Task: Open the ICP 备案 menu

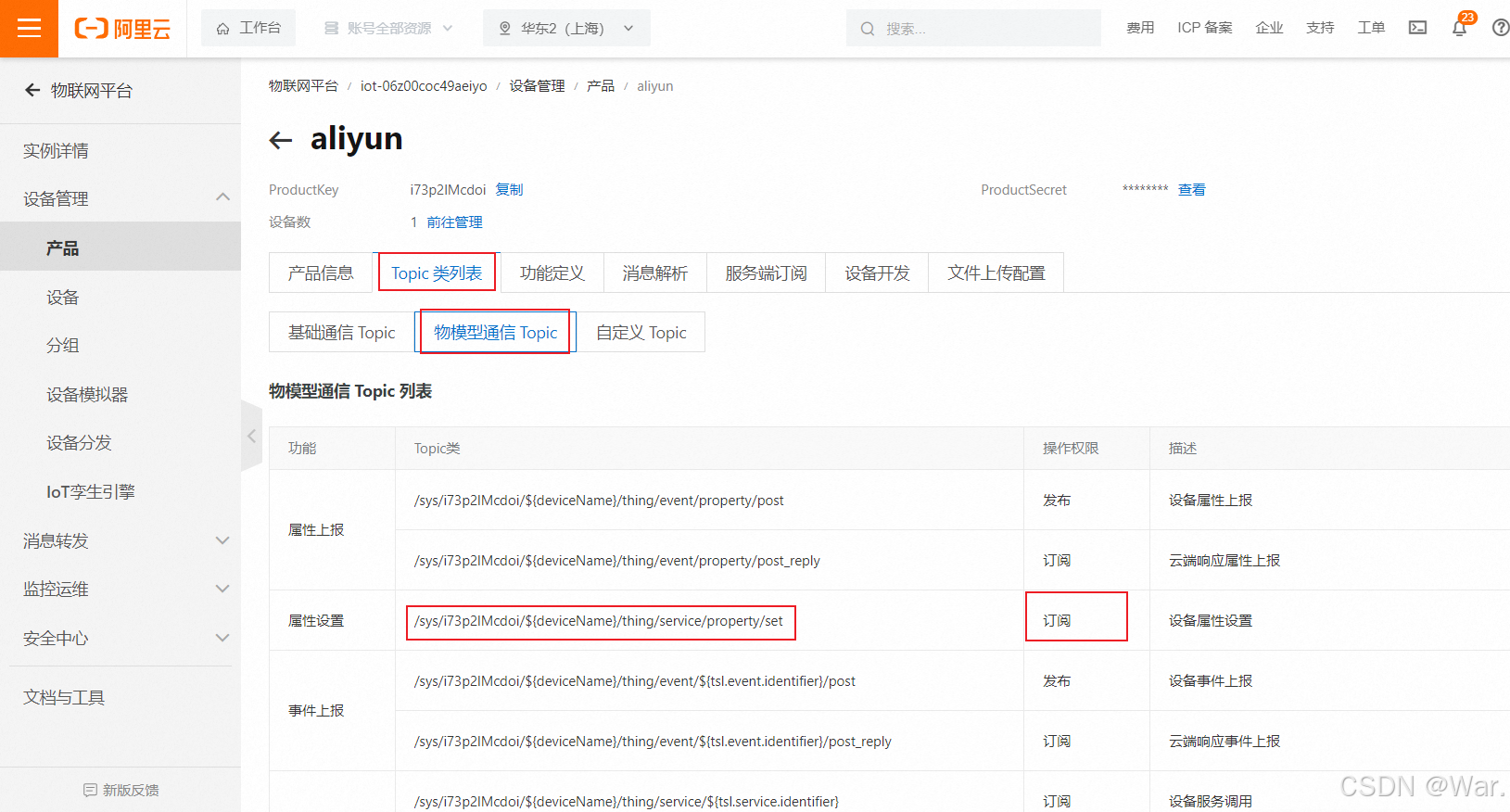Action: click(1205, 28)
